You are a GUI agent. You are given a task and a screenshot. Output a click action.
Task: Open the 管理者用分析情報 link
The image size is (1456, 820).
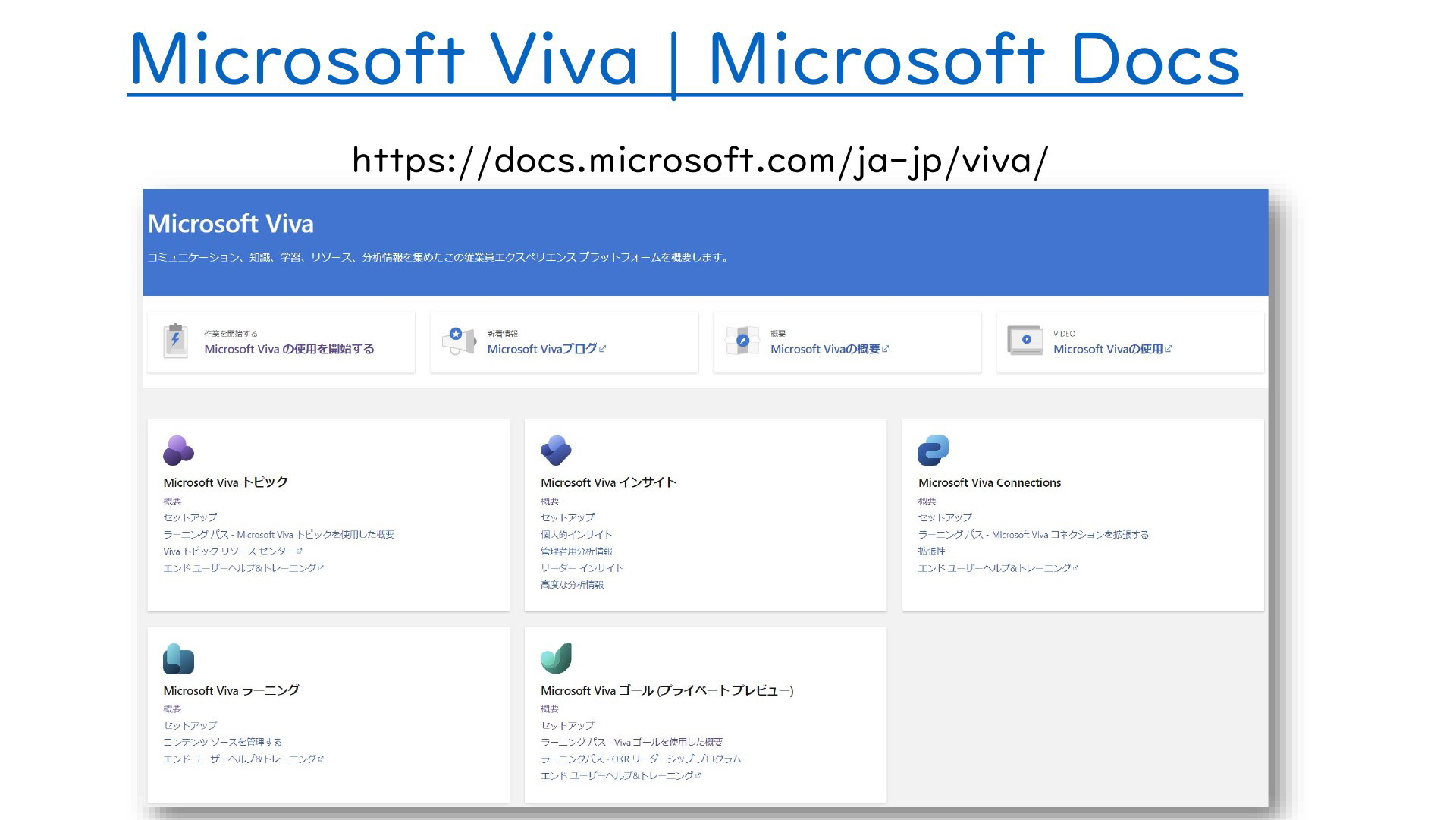tap(576, 551)
